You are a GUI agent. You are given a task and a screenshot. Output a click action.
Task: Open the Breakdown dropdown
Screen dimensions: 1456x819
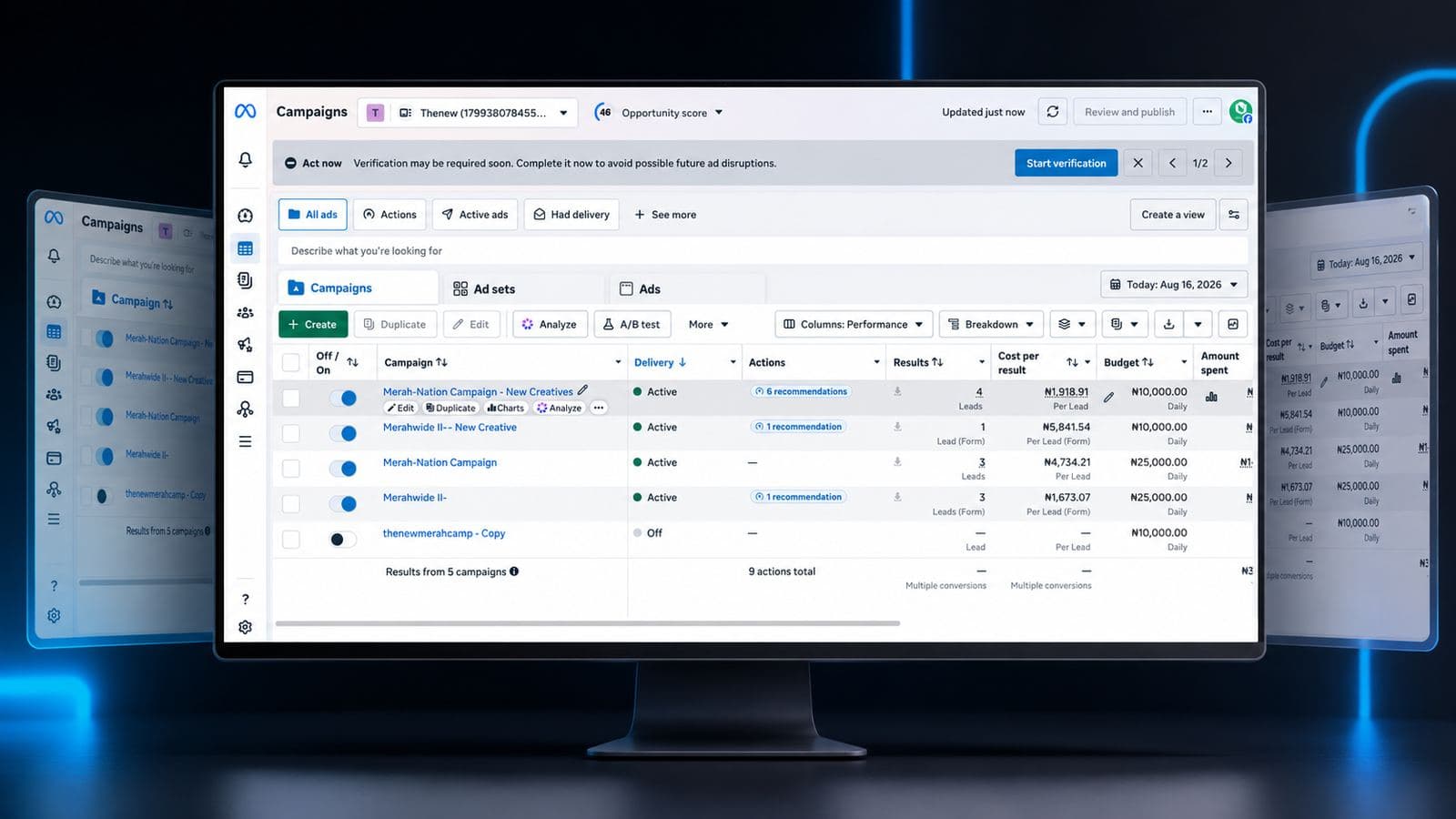pos(991,324)
